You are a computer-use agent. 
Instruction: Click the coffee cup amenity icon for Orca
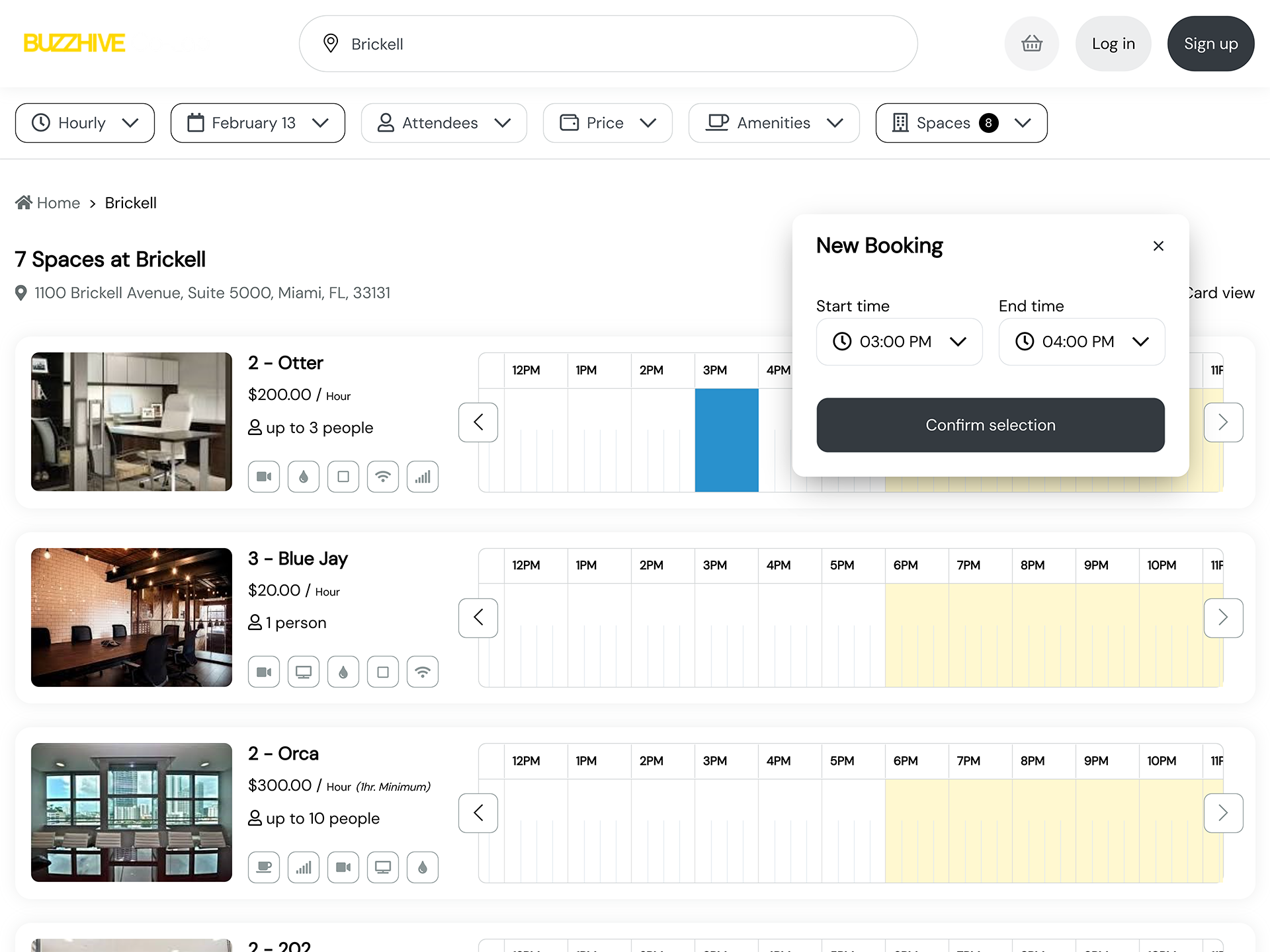point(264,867)
